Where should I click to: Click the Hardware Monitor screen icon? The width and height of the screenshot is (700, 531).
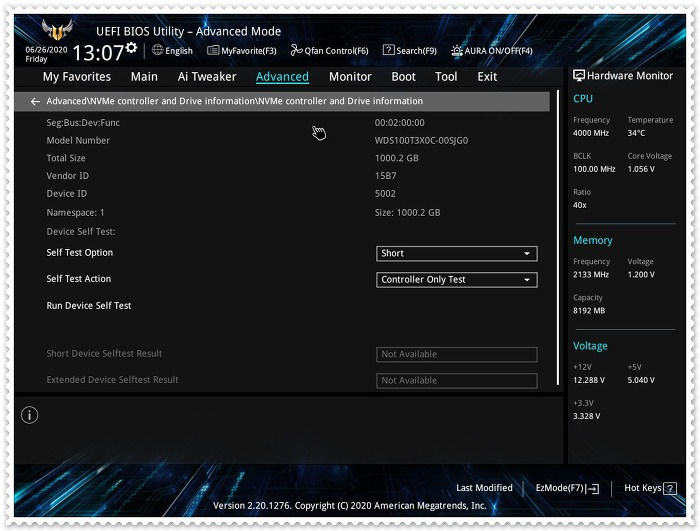click(x=579, y=75)
